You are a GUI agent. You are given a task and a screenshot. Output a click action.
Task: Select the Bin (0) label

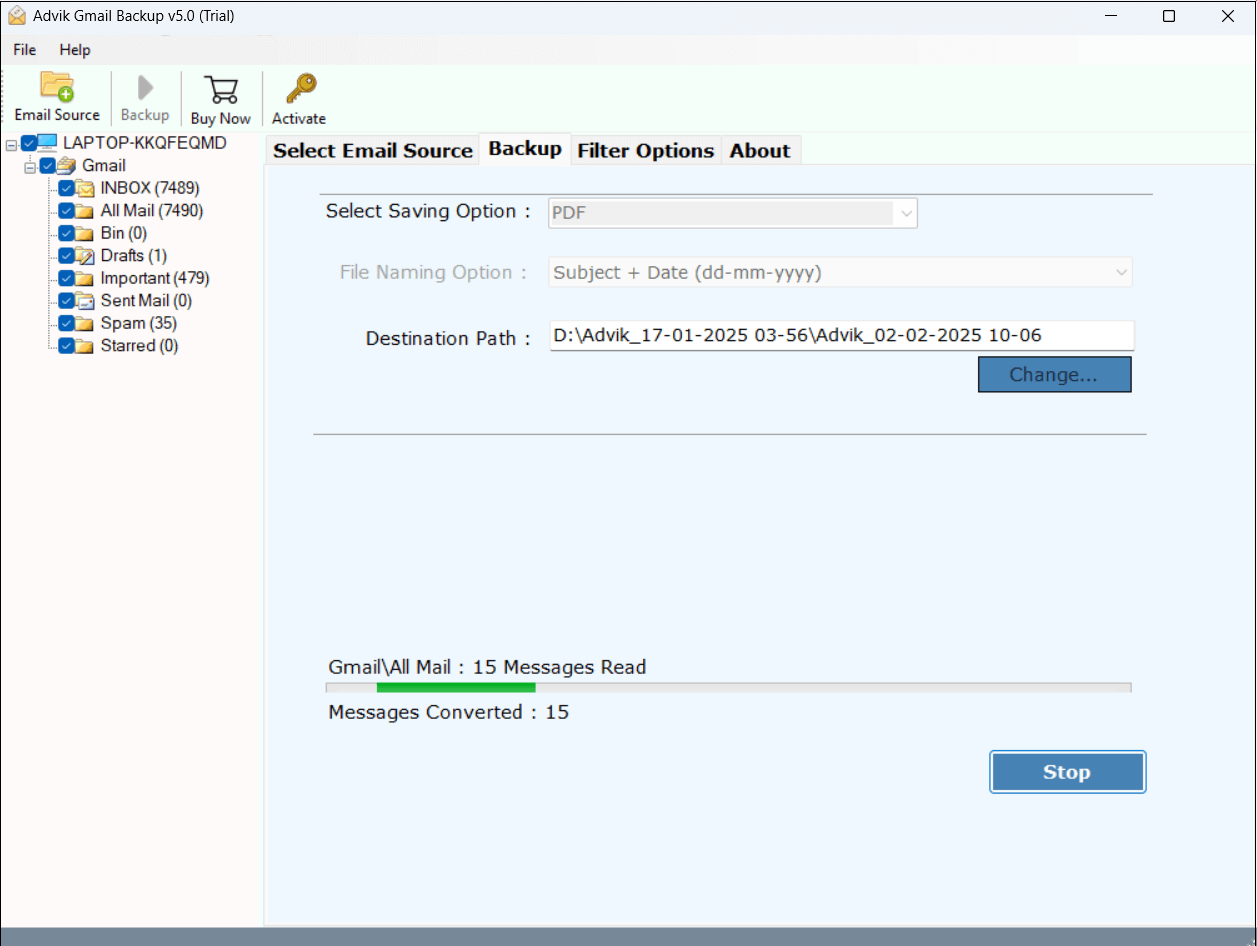[124, 233]
